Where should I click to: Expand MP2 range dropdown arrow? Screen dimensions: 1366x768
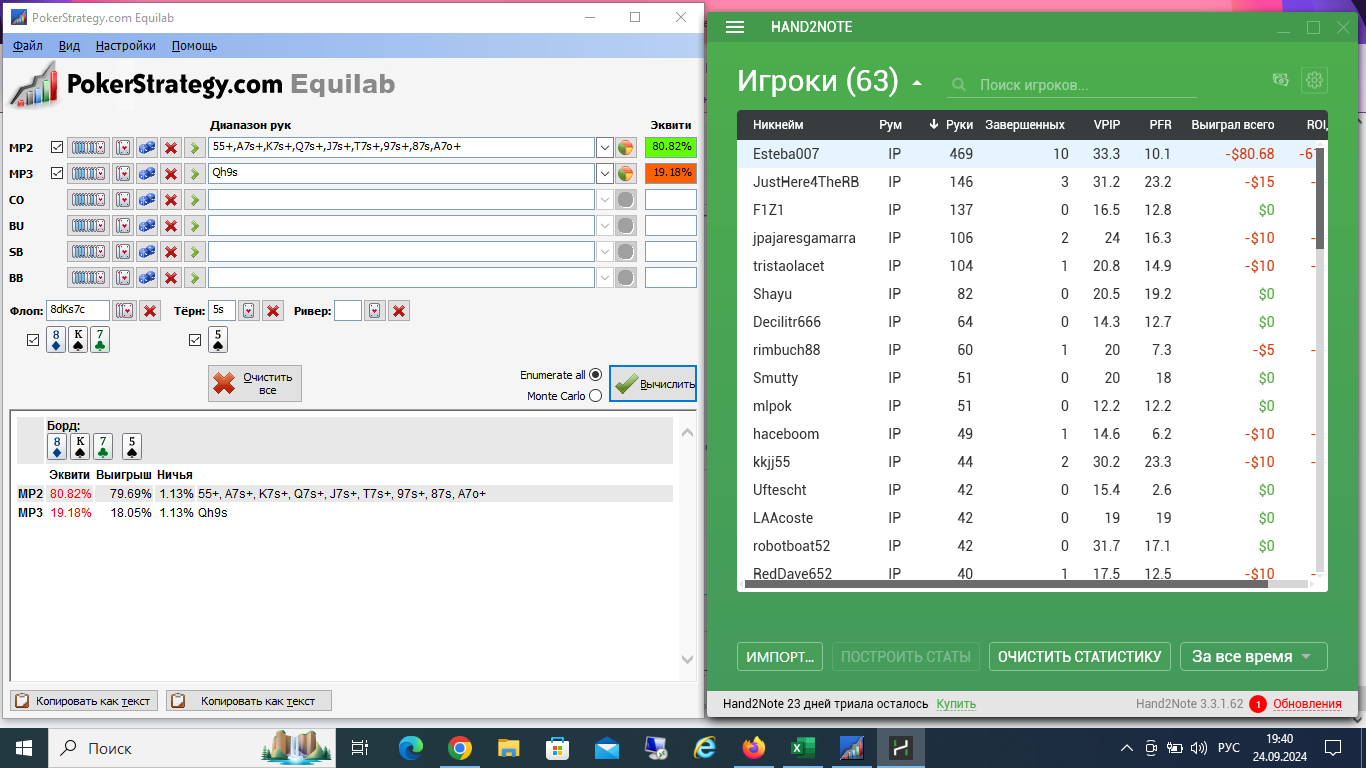click(x=605, y=147)
